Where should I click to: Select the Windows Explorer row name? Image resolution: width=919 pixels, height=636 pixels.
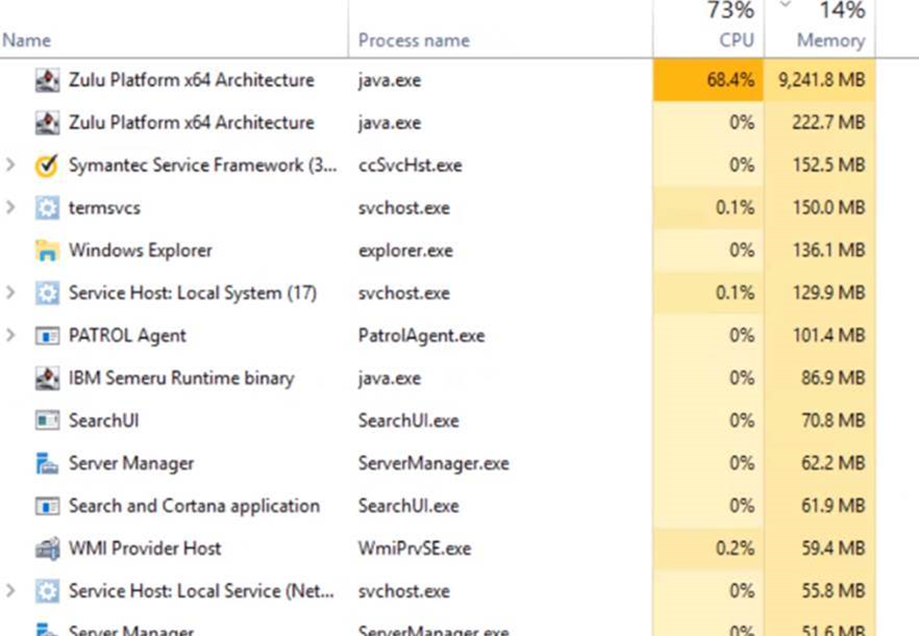tap(140, 250)
